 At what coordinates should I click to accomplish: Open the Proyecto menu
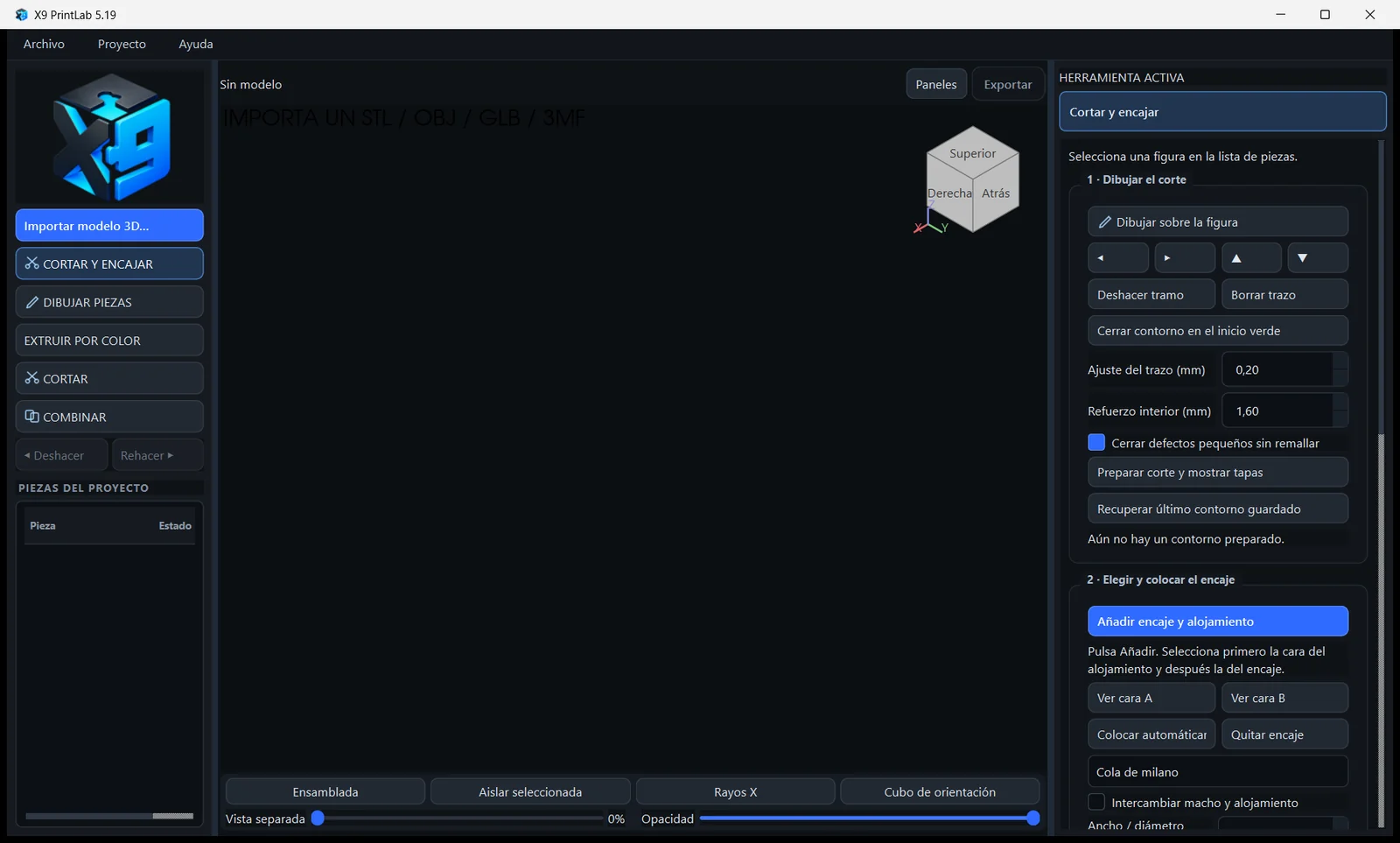click(x=122, y=44)
